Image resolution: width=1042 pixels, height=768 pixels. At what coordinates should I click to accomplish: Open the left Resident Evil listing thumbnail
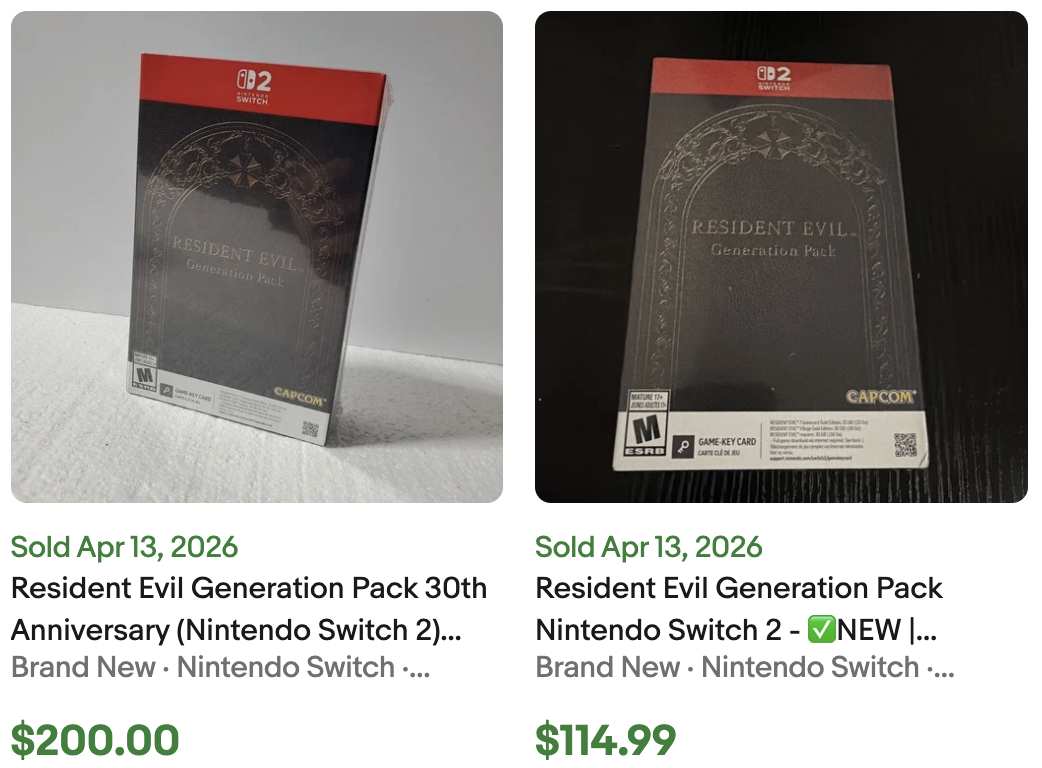(256, 256)
